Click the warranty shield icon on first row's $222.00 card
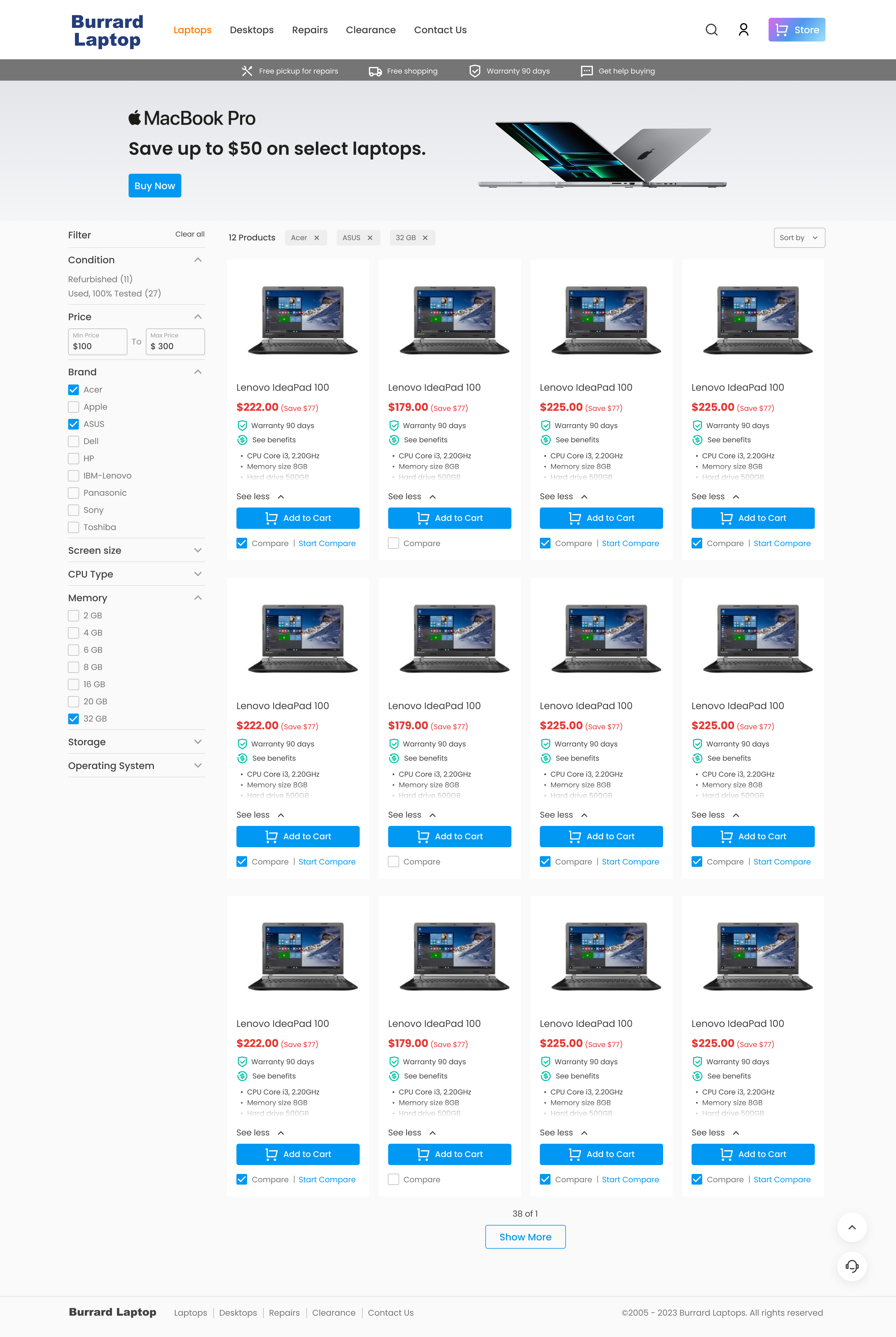The image size is (896, 1337). pyautogui.click(x=242, y=425)
